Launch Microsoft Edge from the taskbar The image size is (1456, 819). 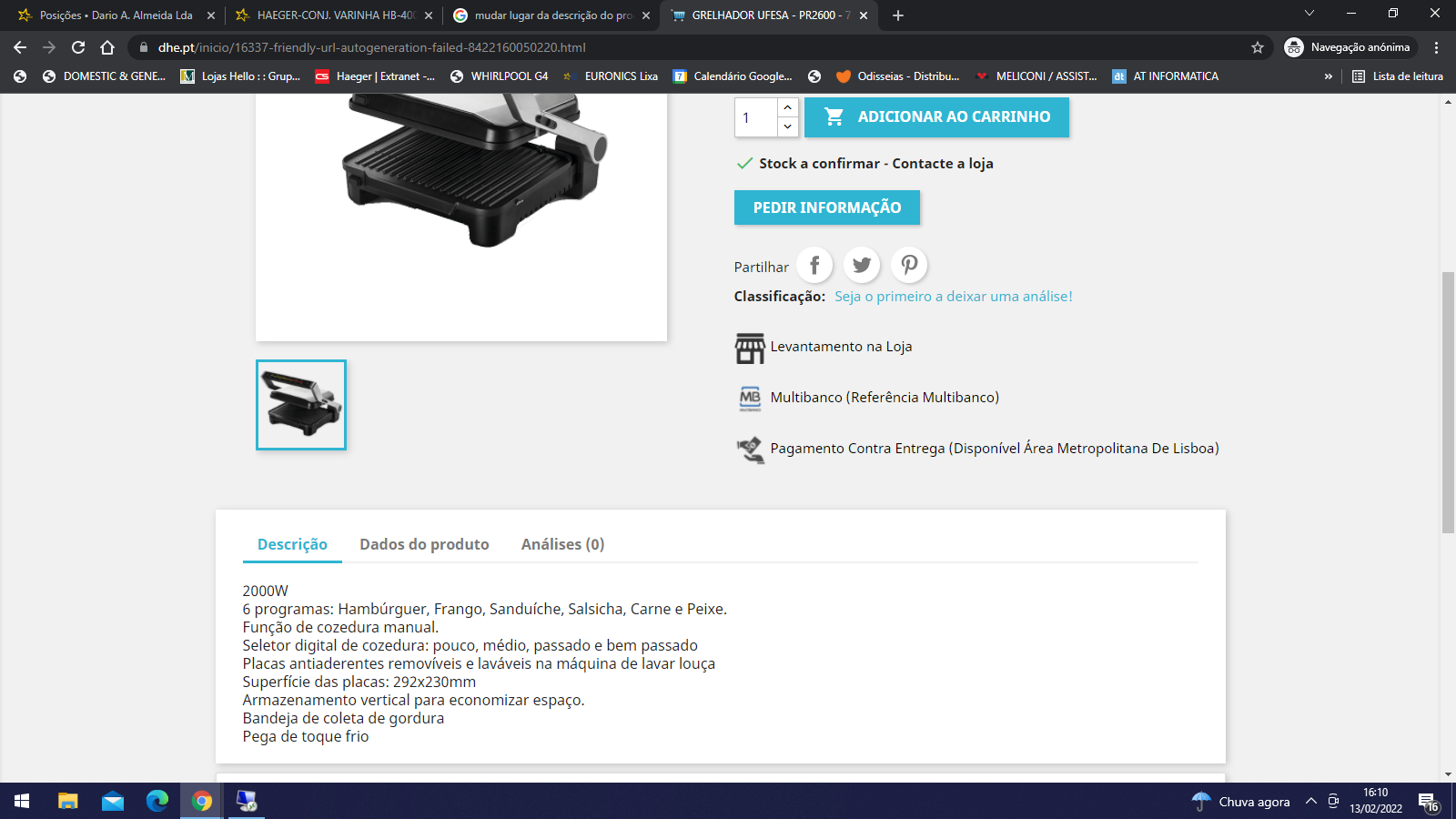coord(157,801)
